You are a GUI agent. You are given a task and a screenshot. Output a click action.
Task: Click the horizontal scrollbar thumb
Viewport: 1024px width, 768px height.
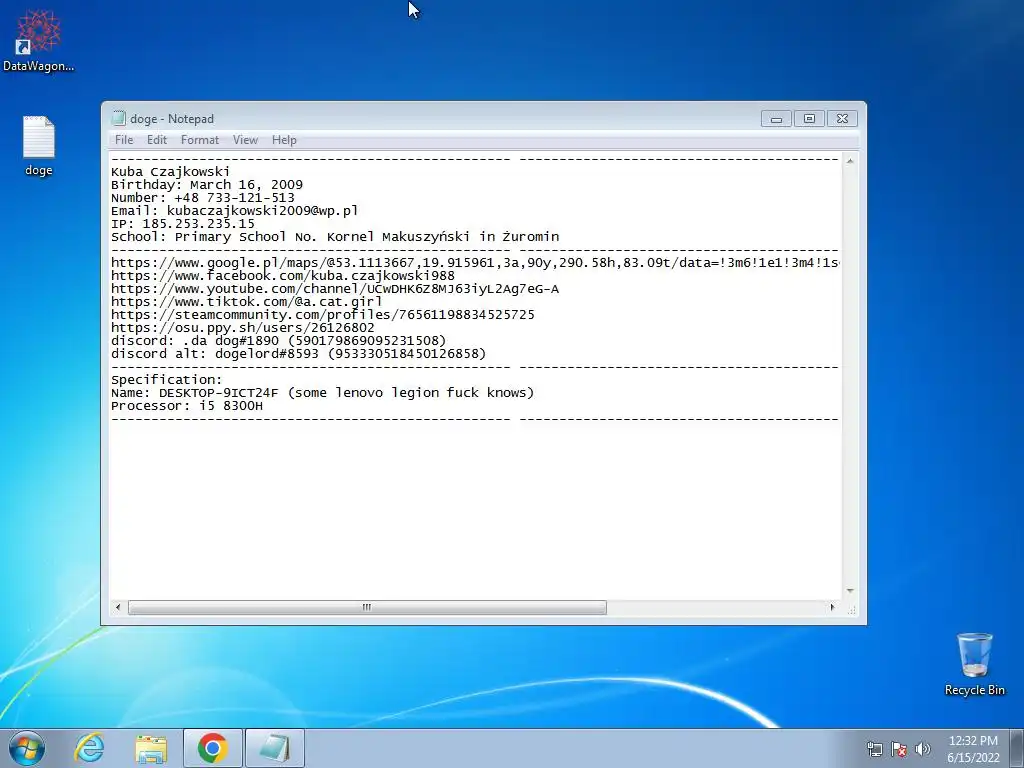[367, 607]
